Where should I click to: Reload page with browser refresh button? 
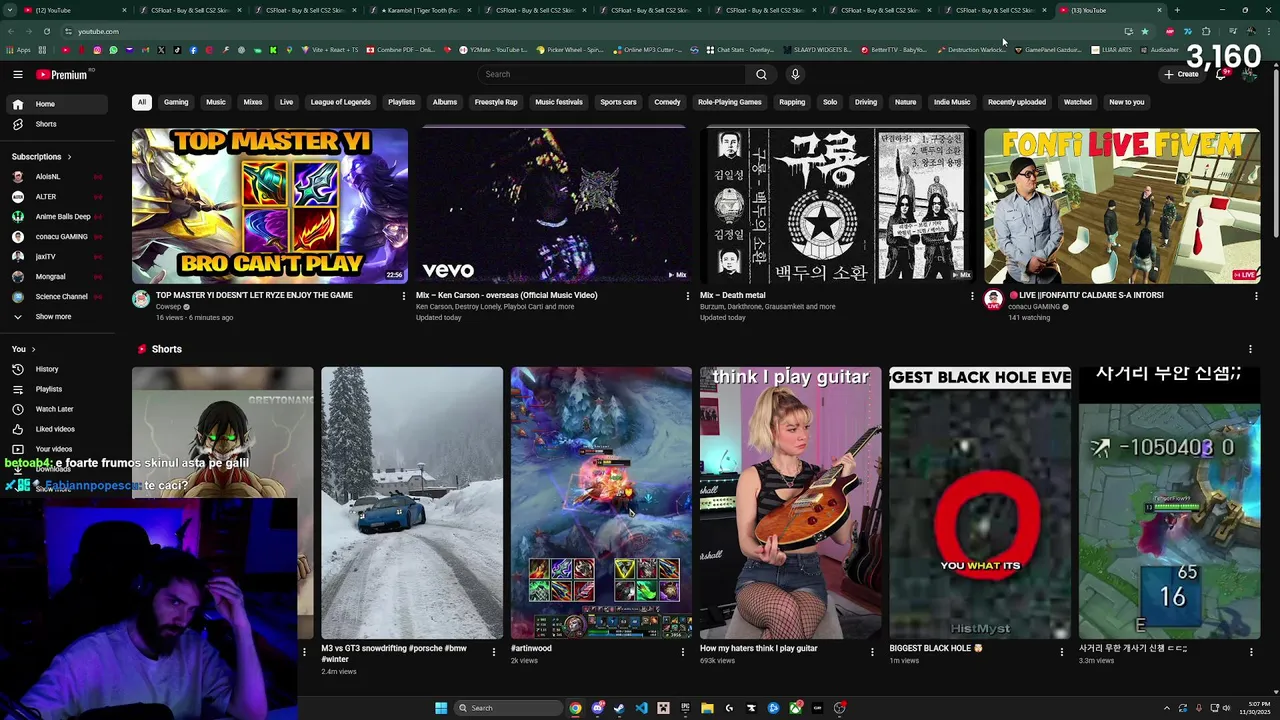tap(47, 31)
